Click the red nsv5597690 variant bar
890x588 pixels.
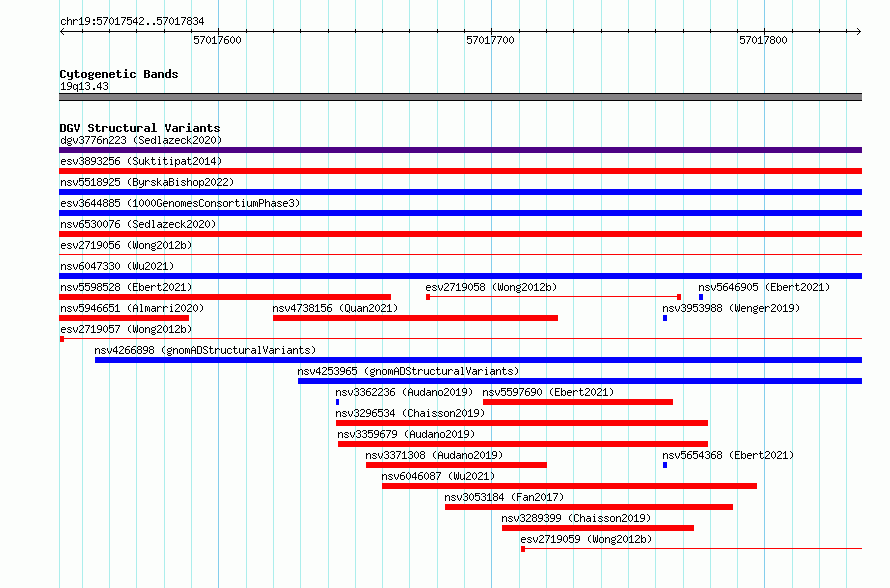578,402
